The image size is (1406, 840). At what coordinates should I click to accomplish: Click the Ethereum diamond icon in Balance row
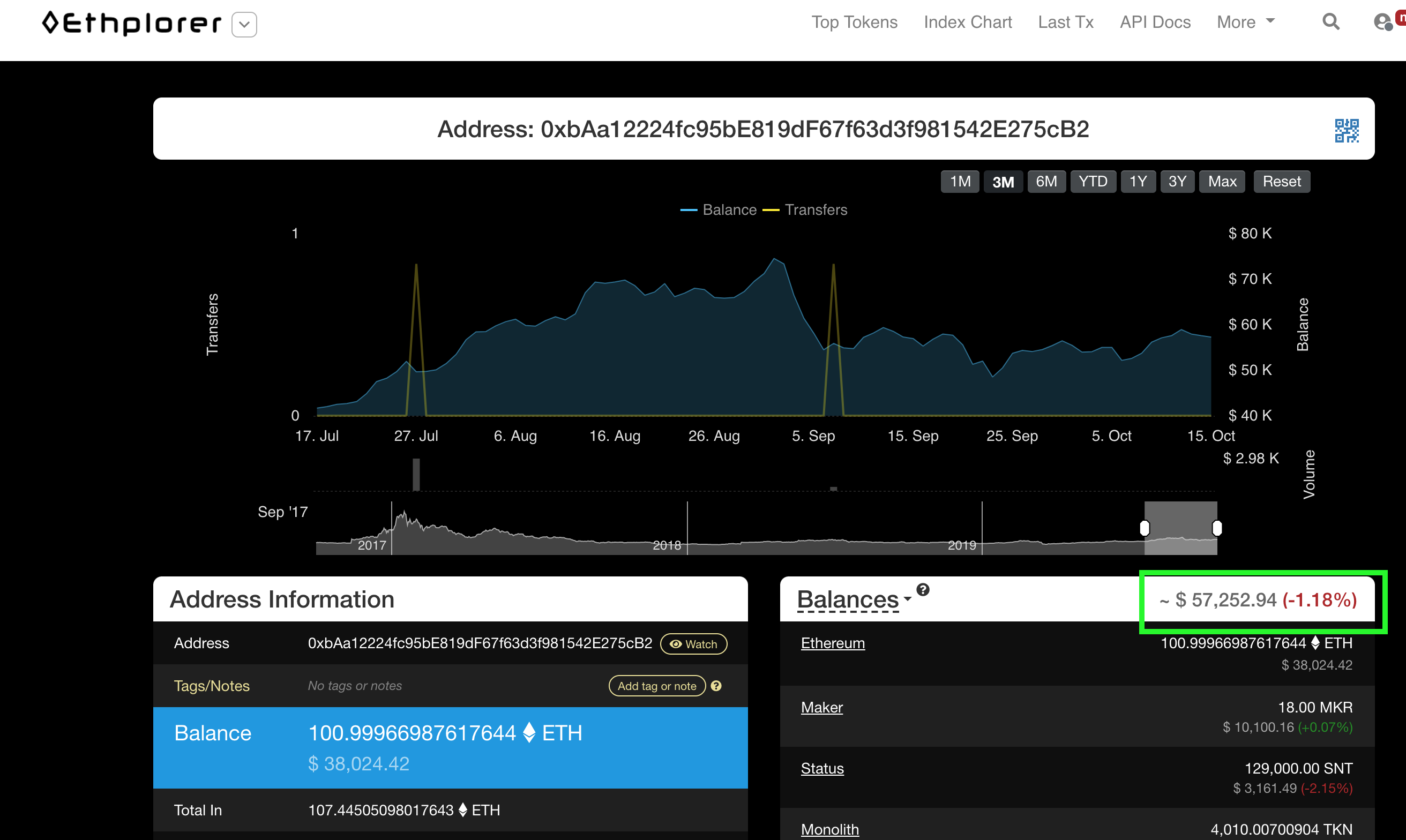tap(529, 732)
